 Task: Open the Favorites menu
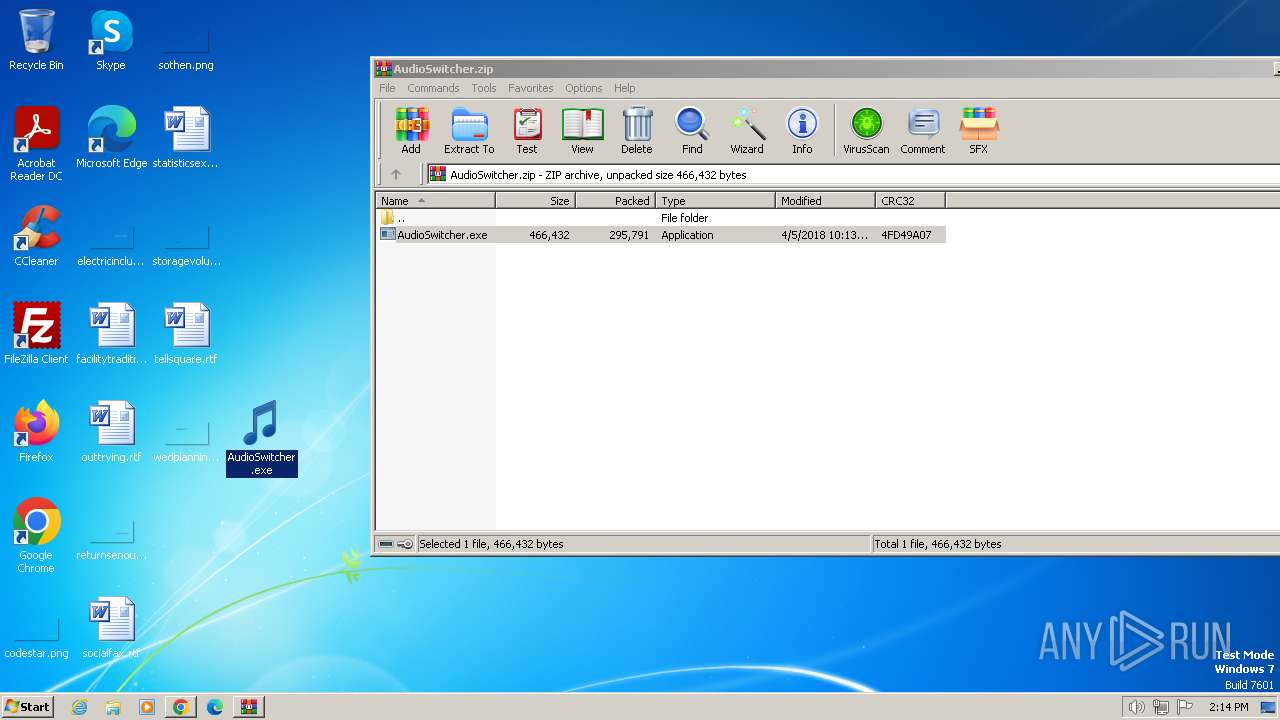pos(530,88)
